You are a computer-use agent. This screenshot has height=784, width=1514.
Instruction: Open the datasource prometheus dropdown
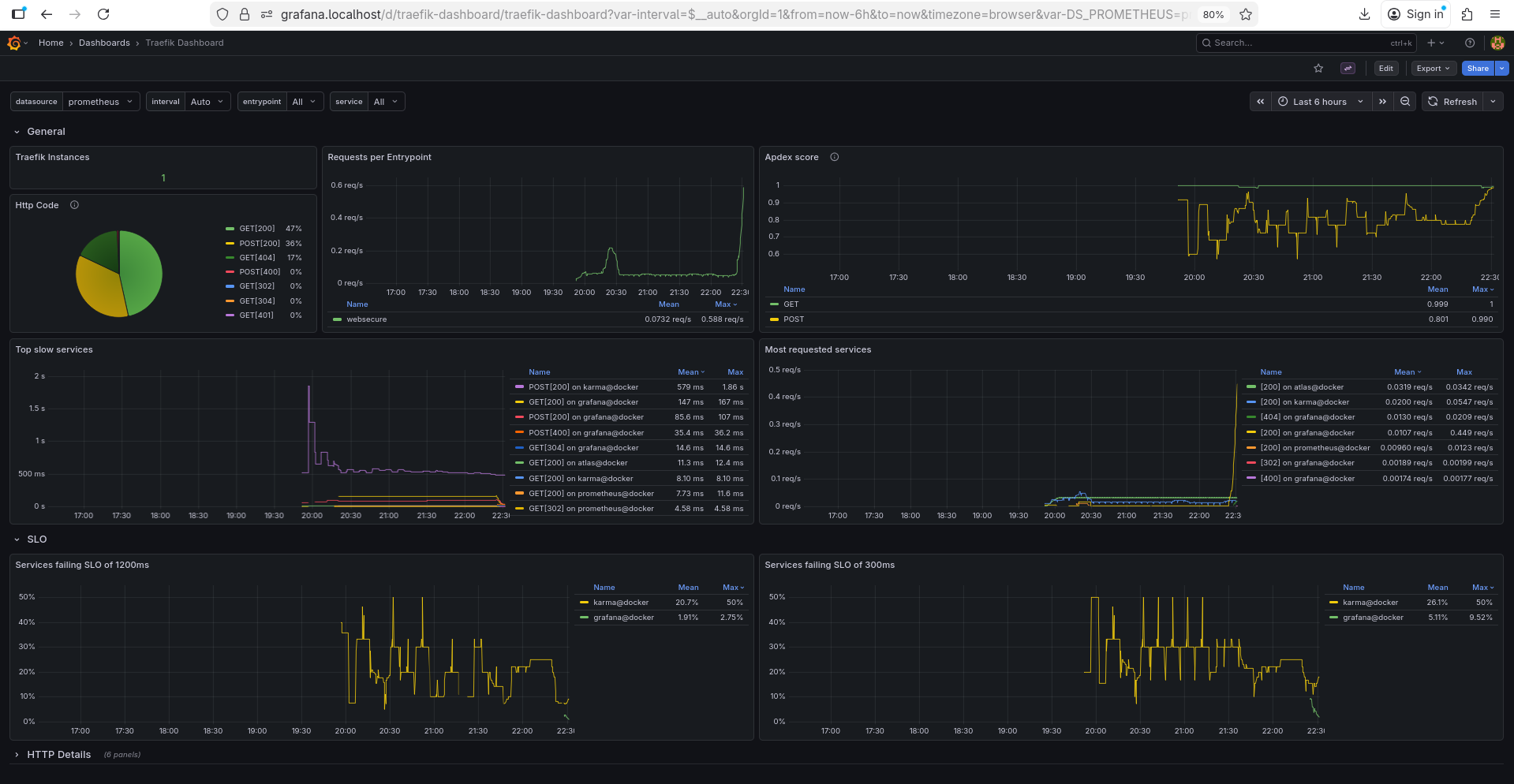point(101,102)
